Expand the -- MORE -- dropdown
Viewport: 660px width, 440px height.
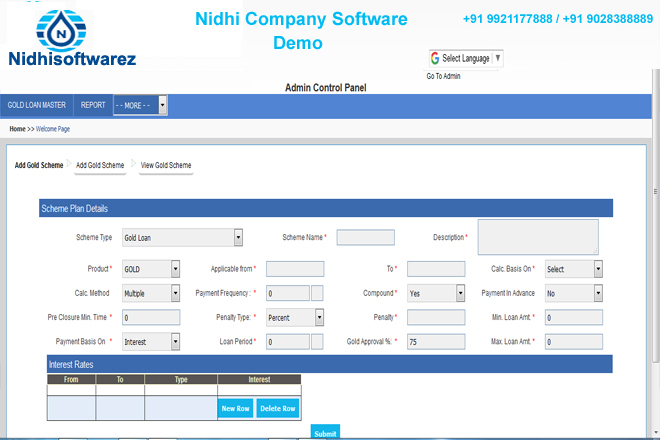click(x=141, y=105)
